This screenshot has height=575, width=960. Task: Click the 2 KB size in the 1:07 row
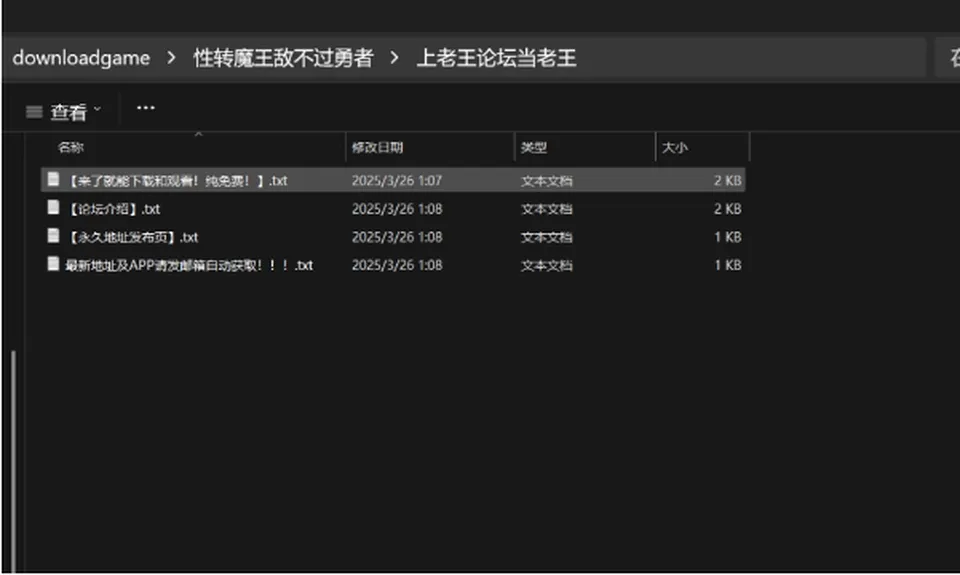point(727,181)
